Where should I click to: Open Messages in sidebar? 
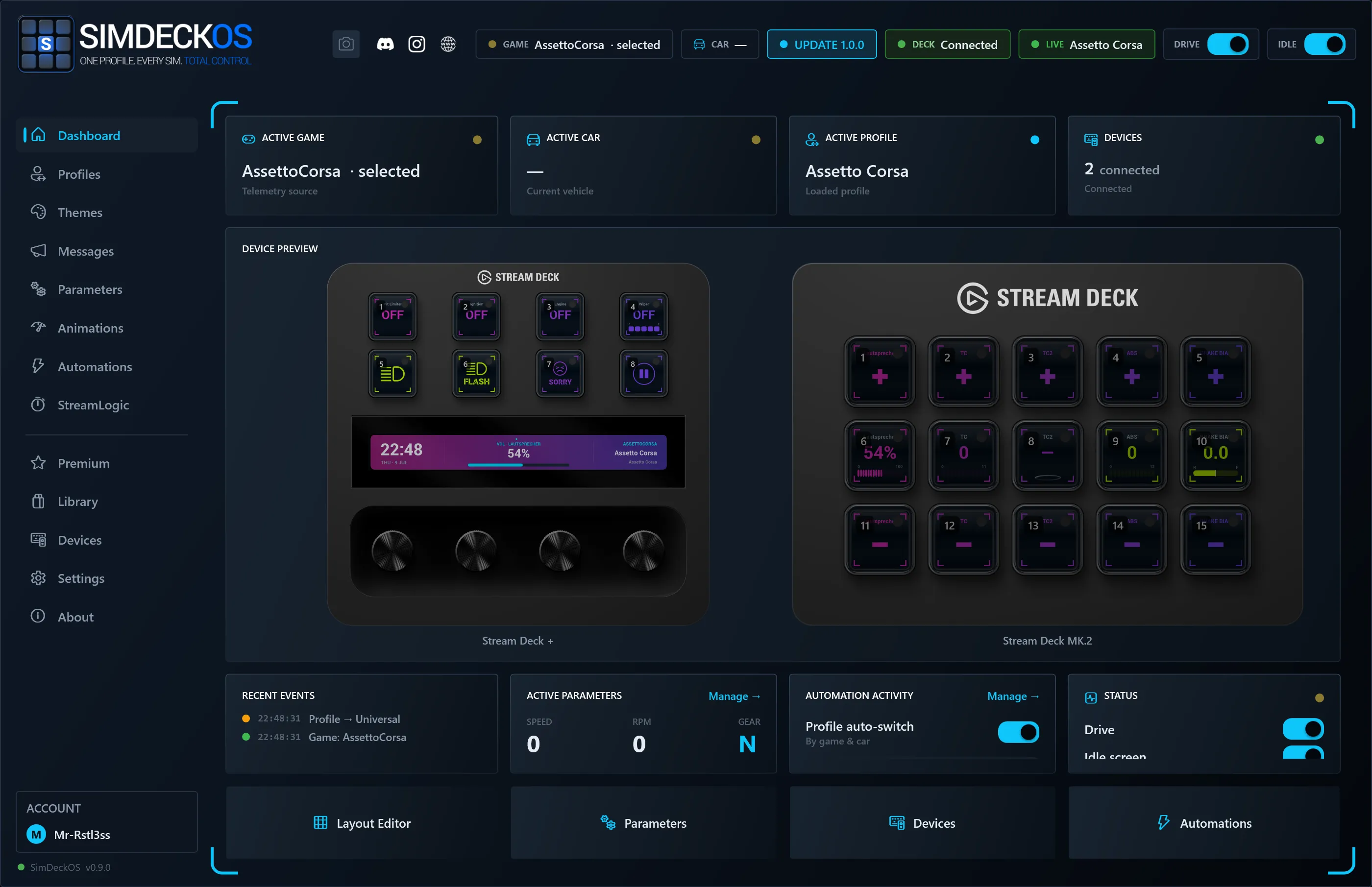pos(107,251)
